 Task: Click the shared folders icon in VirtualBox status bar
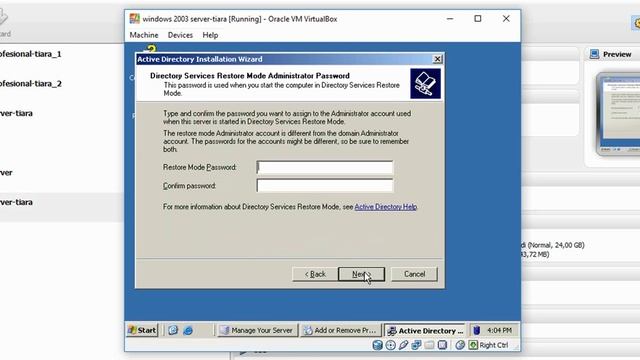[x=429, y=345]
